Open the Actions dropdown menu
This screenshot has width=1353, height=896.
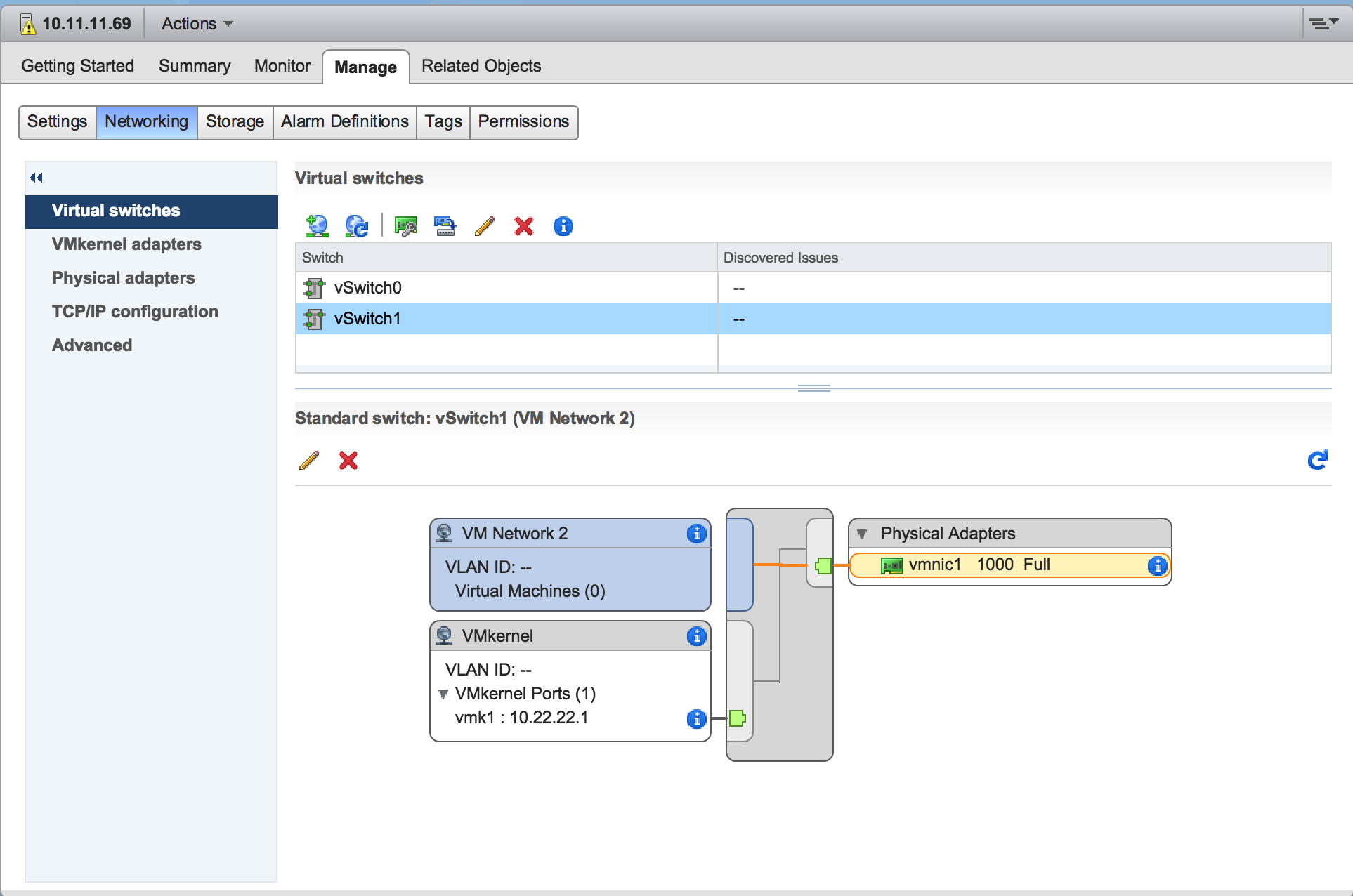(x=197, y=24)
